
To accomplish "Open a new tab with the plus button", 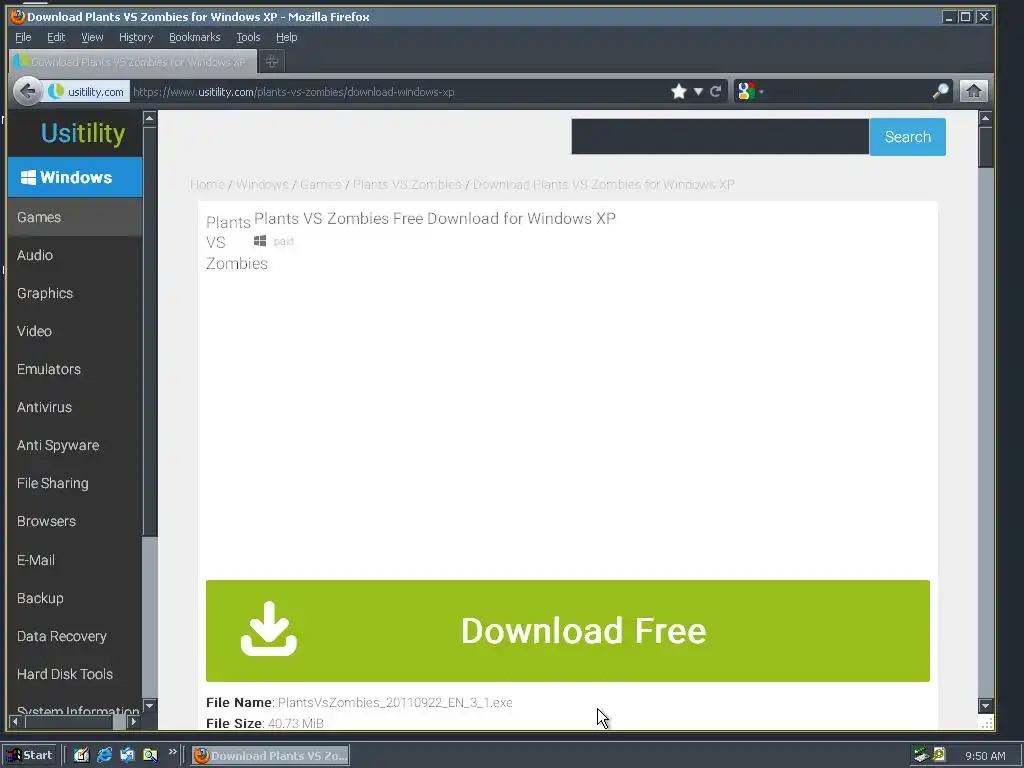I will tap(272, 61).
